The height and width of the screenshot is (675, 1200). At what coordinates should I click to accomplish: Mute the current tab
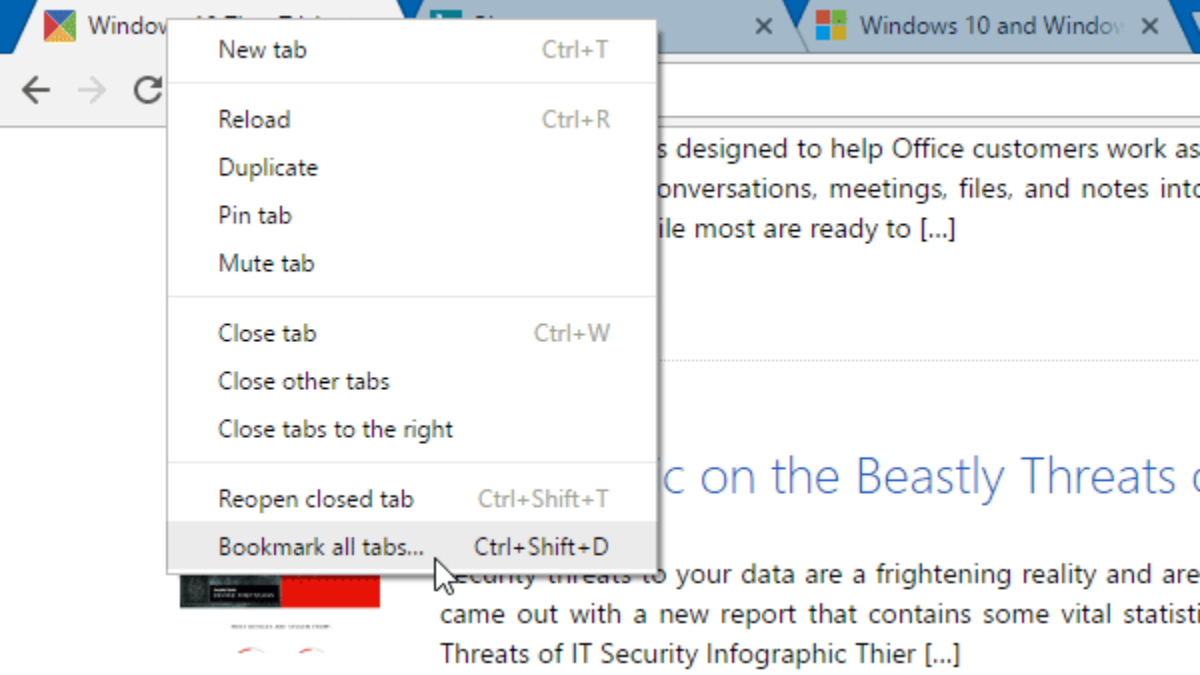pos(266,262)
